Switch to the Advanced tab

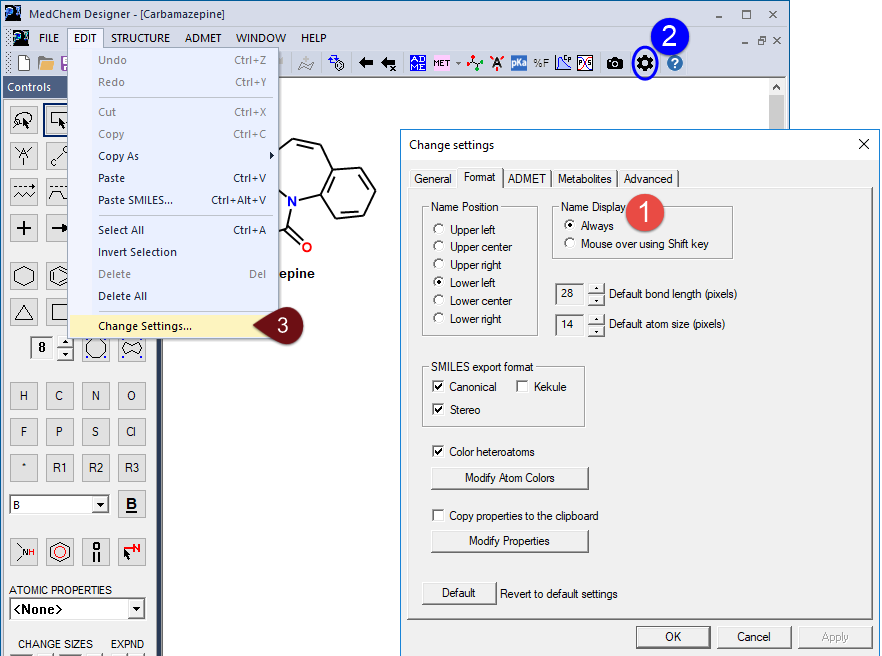point(648,179)
